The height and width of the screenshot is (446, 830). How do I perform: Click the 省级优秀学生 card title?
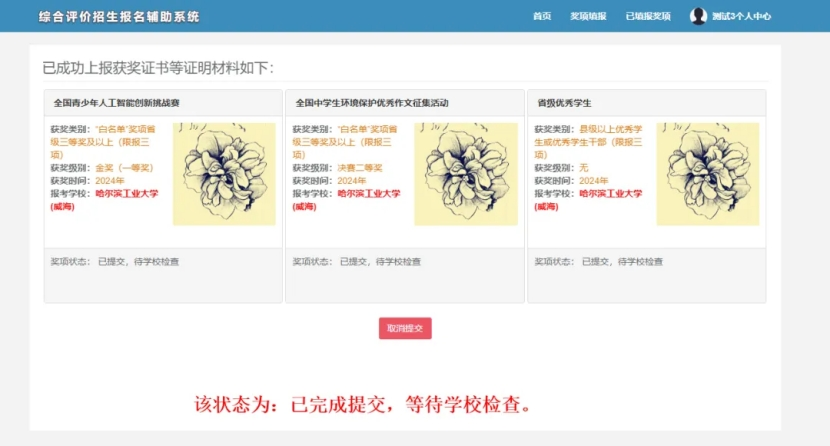[x=565, y=103]
